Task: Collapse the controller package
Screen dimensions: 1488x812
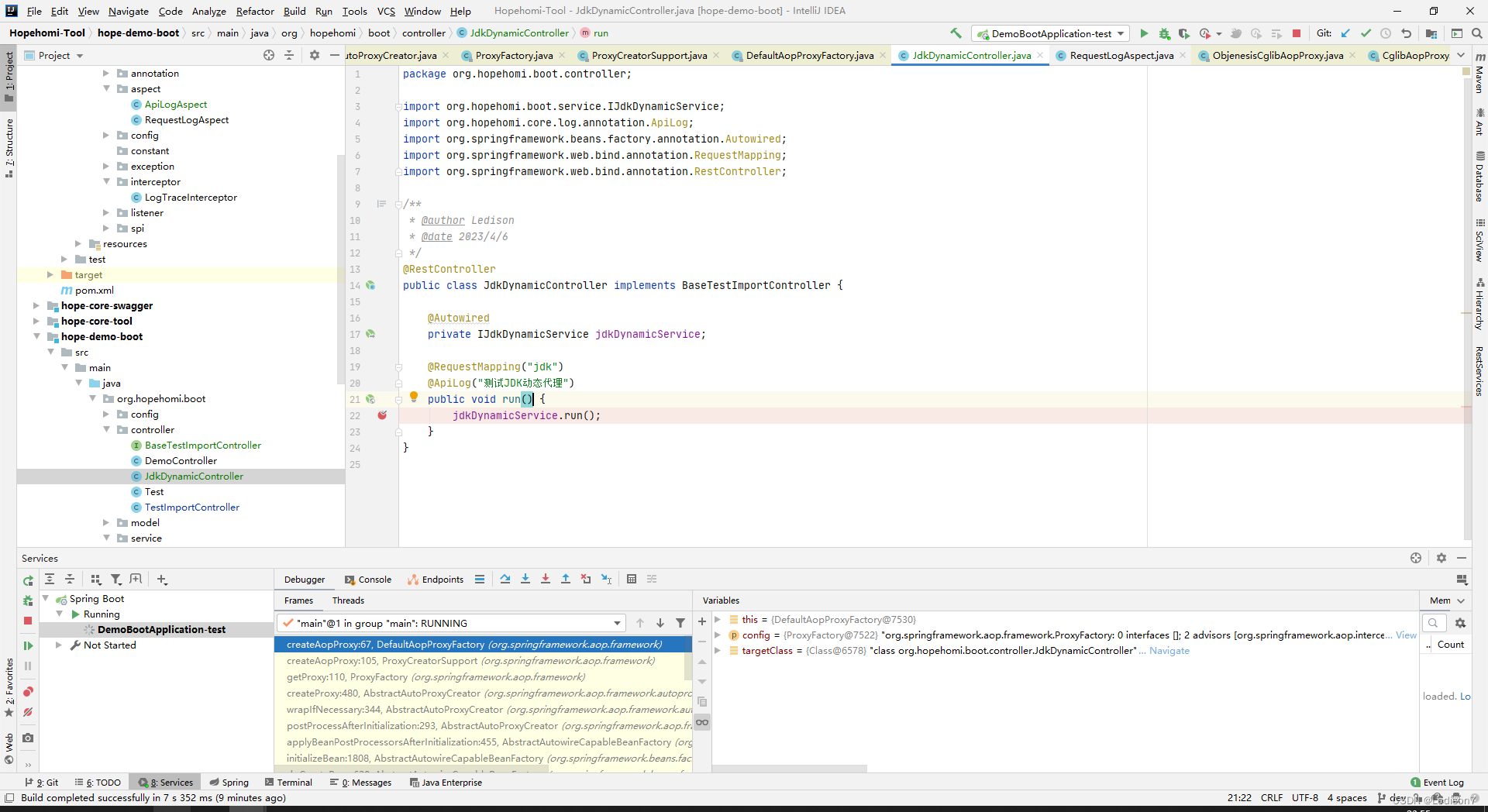Action: (107, 430)
